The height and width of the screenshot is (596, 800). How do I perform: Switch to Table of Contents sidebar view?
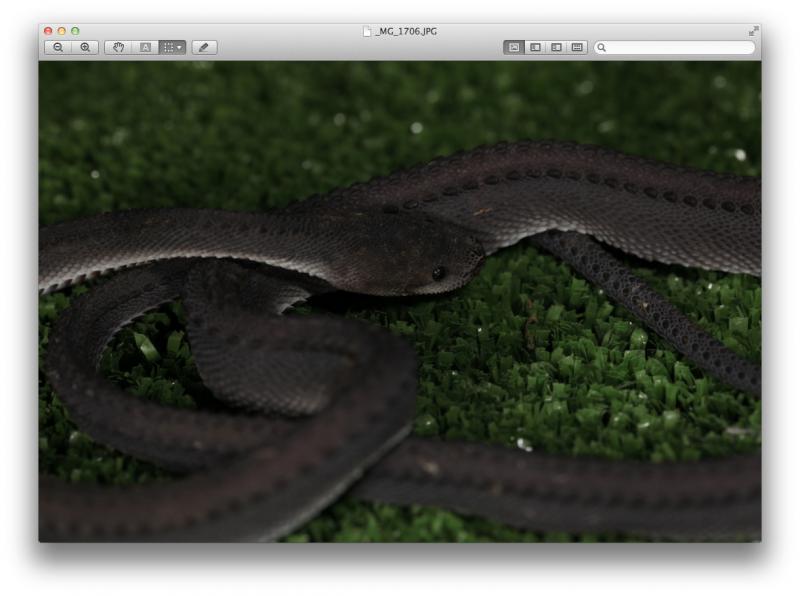point(556,47)
